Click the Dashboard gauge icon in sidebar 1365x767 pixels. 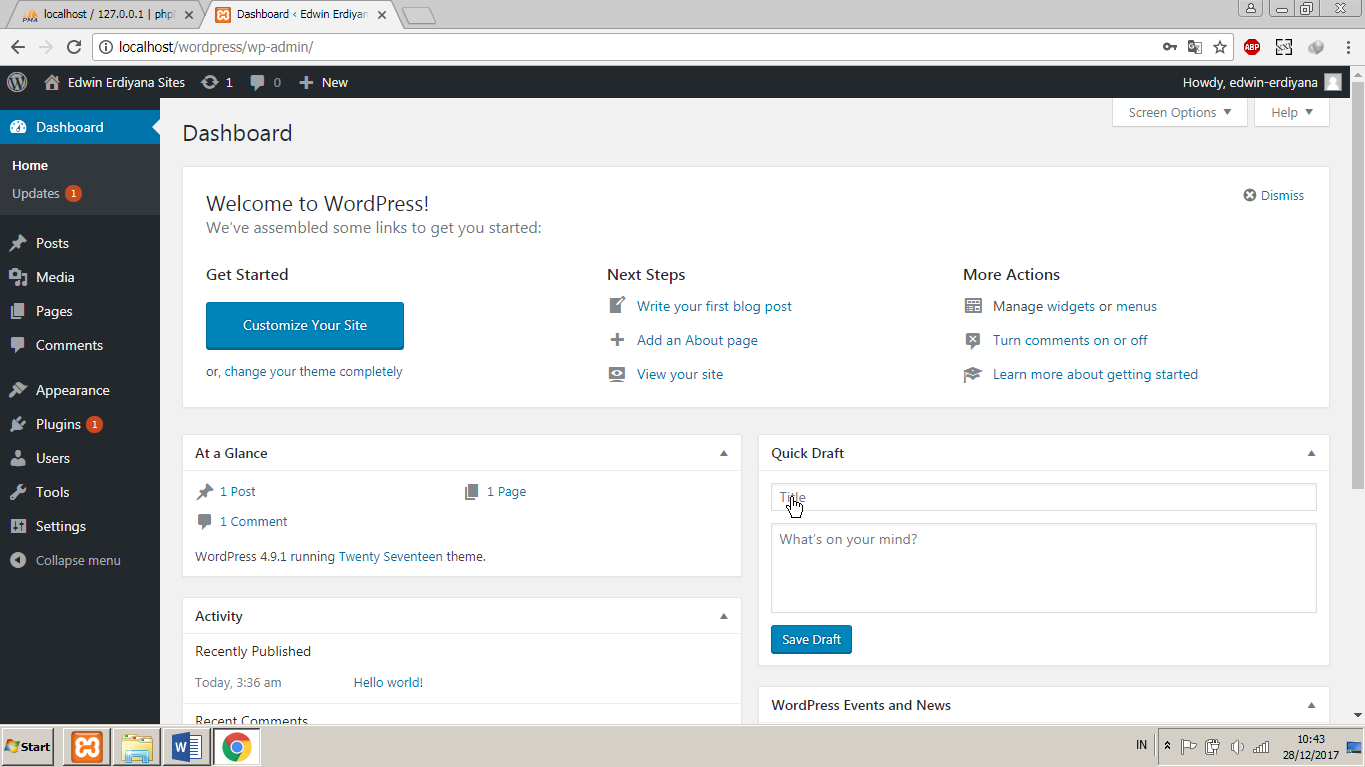pos(18,127)
